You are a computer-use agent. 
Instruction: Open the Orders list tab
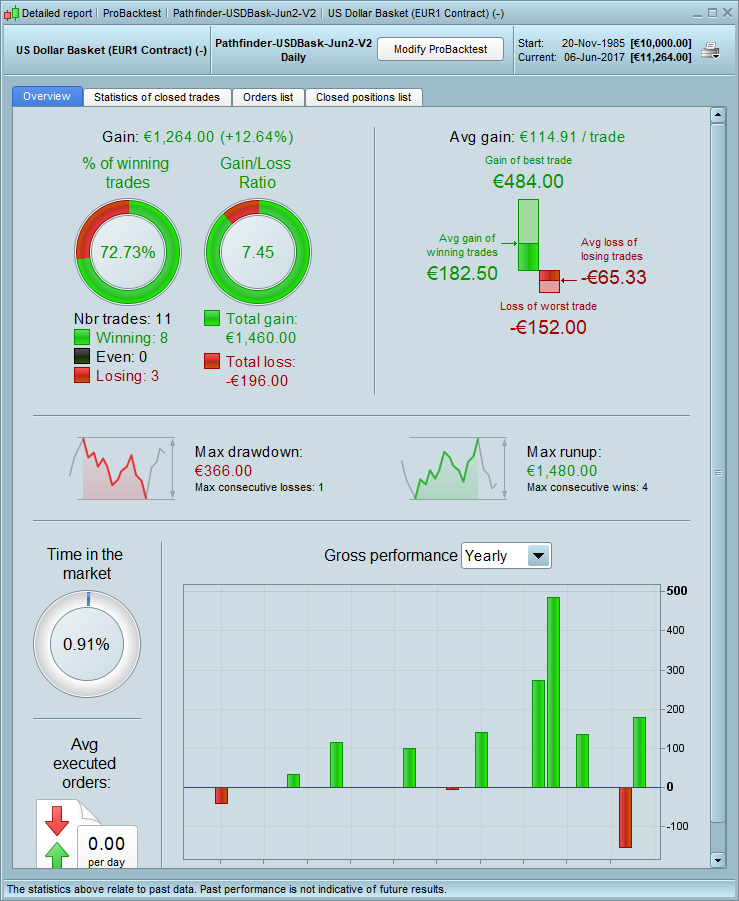pos(268,97)
